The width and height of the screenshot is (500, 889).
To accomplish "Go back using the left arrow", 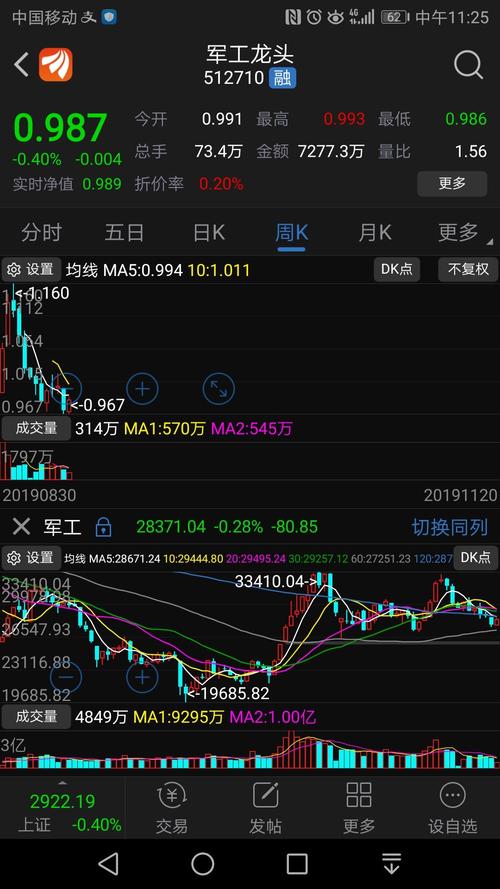I will point(22,65).
